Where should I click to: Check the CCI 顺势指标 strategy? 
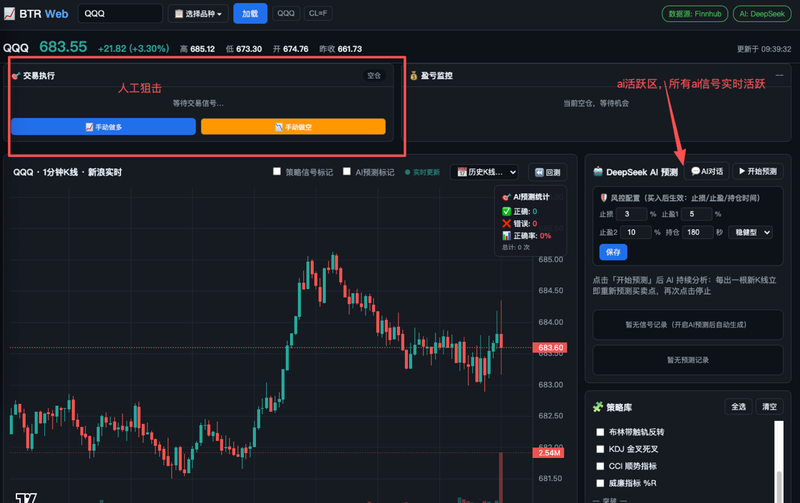(600, 466)
